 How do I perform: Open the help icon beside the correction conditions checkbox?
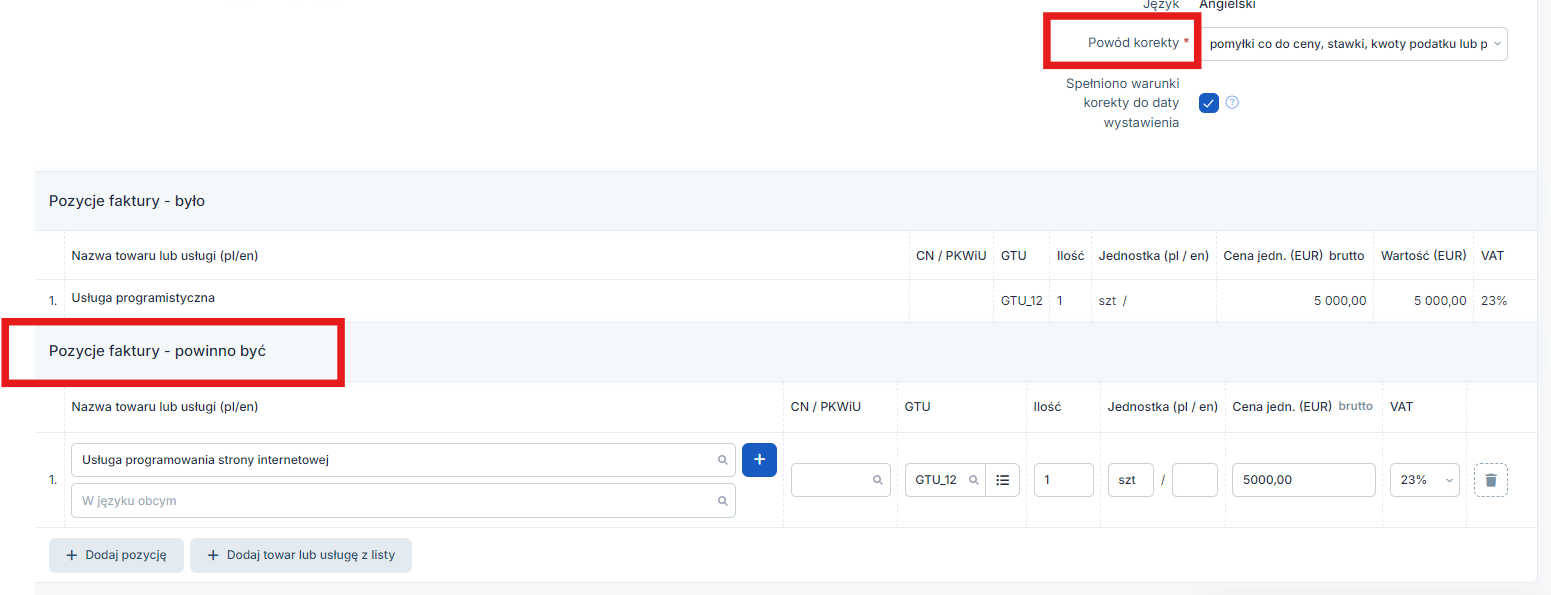pos(1232,102)
